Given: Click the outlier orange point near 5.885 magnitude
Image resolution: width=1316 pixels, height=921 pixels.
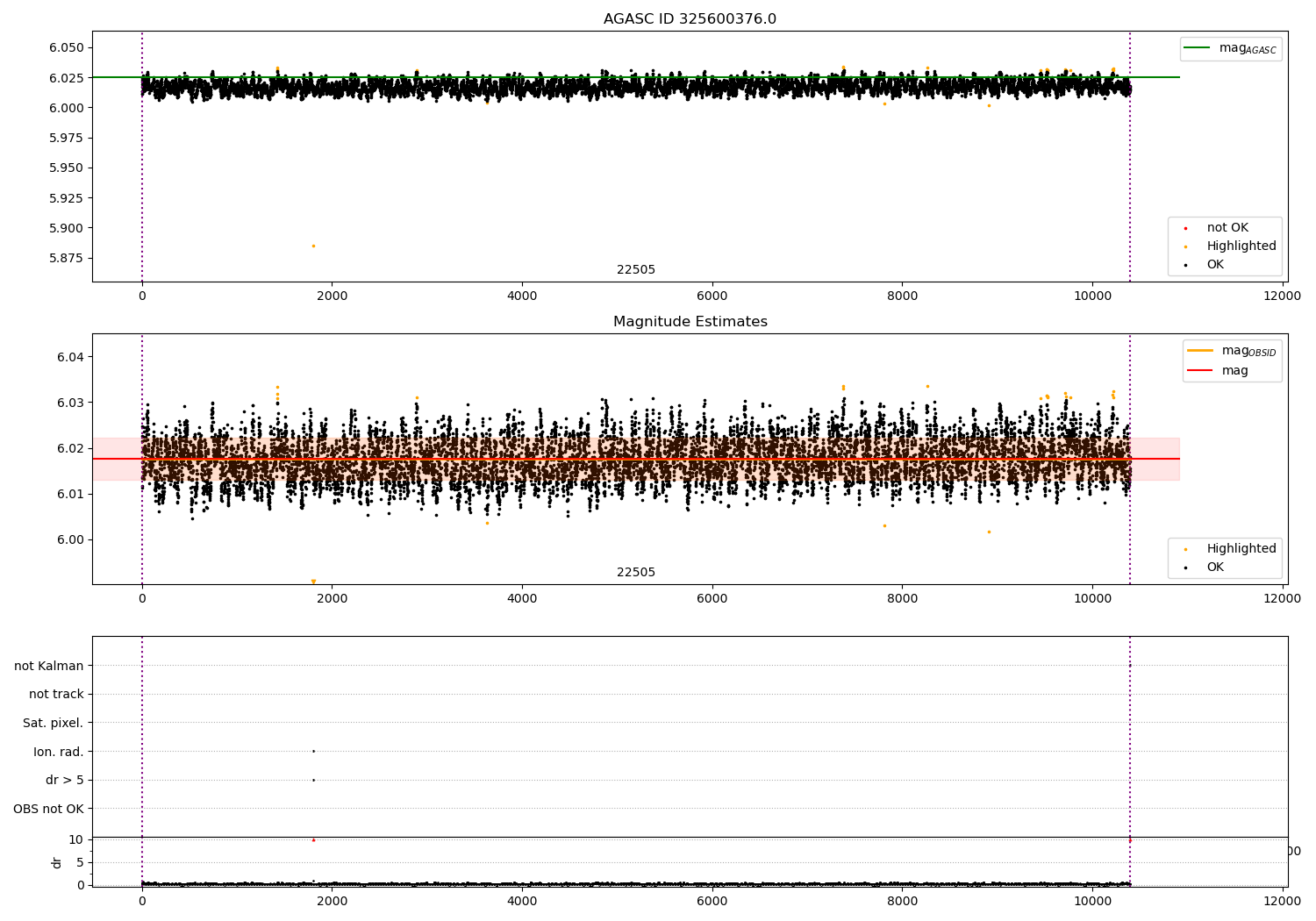Looking at the screenshot, I should (313, 246).
